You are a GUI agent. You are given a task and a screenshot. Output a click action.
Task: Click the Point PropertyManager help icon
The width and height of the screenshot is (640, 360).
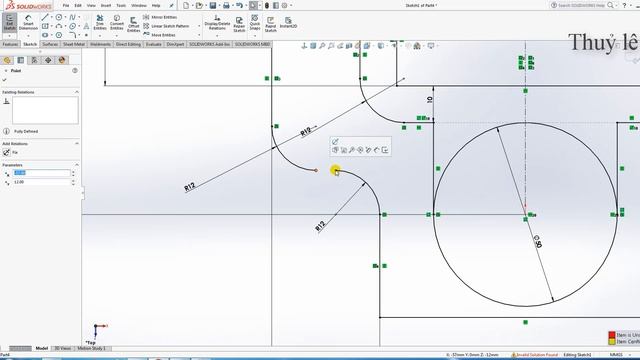(x=75, y=71)
